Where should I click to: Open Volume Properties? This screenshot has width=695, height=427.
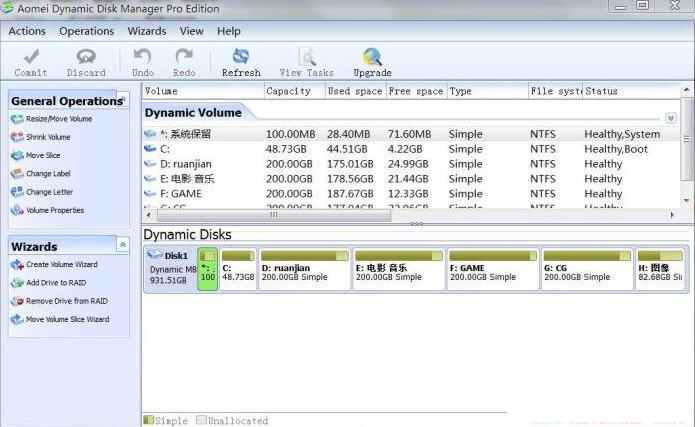coord(47,210)
